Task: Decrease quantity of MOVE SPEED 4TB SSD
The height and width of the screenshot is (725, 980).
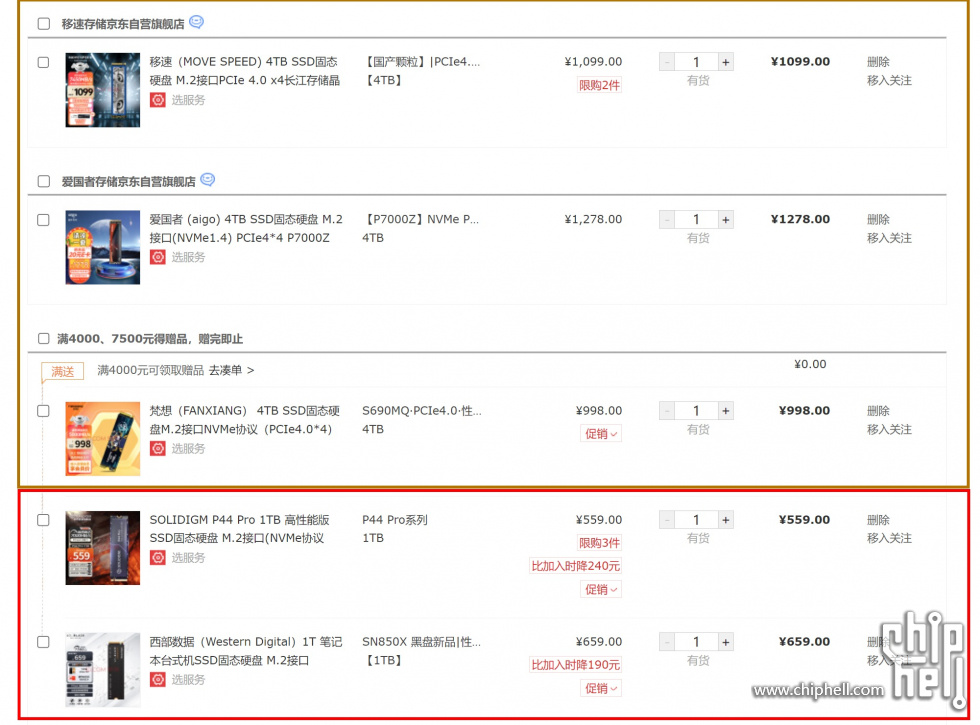Action: coord(667,62)
